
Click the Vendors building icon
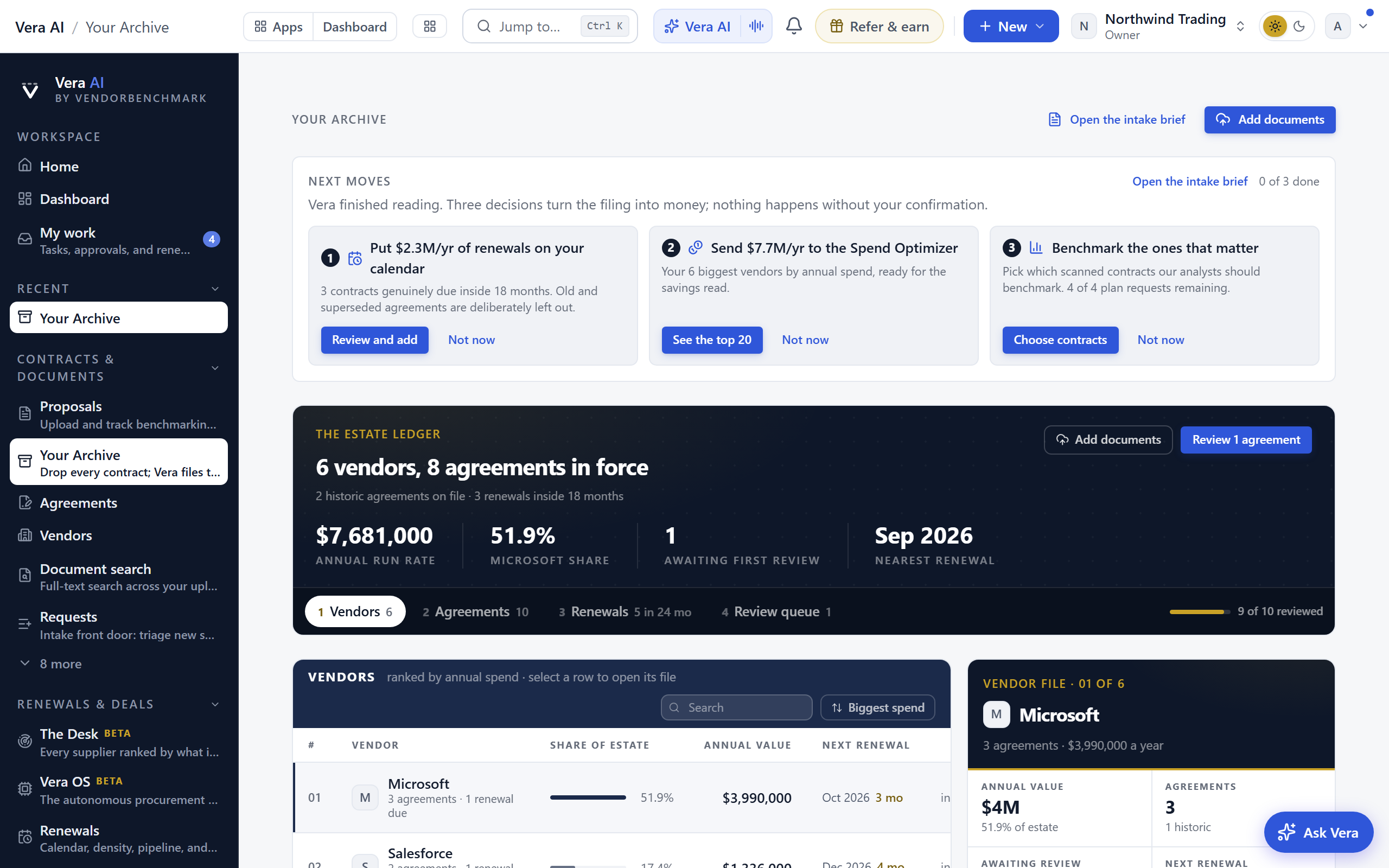(x=24, y=535)
